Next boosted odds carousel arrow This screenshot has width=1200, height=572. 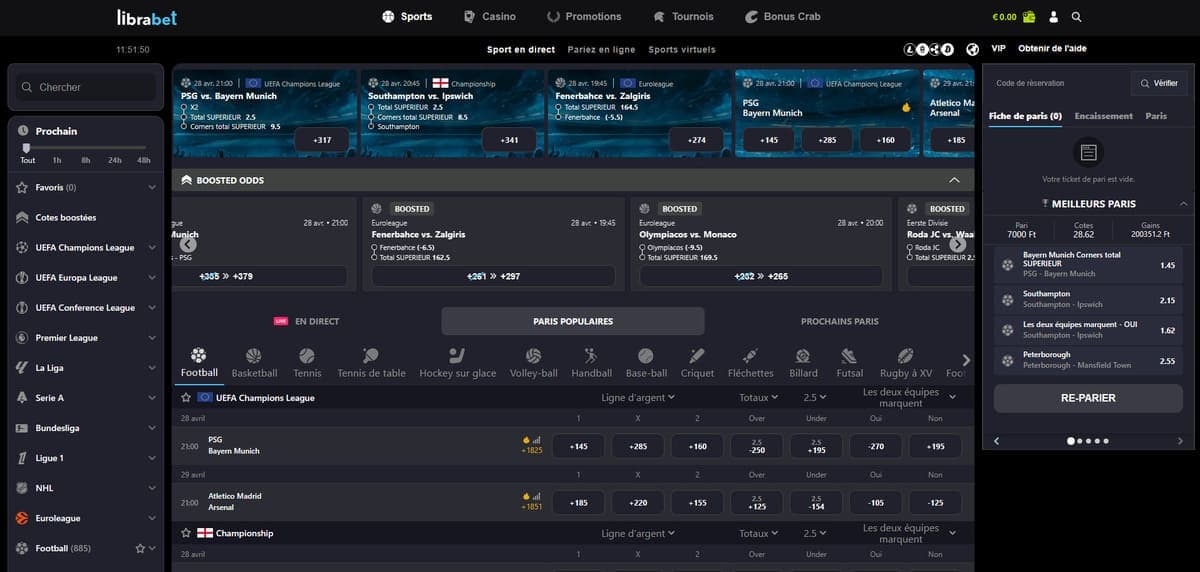click(958, 244)
